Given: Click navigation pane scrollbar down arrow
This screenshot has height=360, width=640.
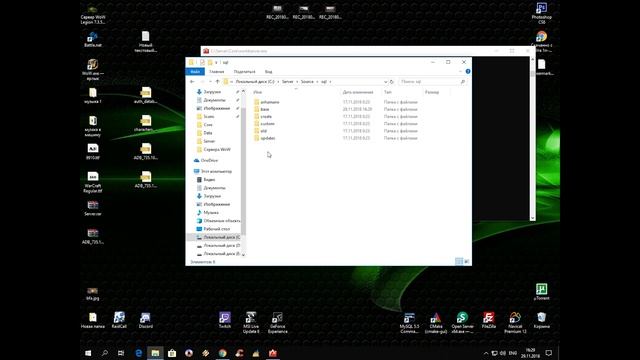Looking at the screenshot, I should click(243, 254).
